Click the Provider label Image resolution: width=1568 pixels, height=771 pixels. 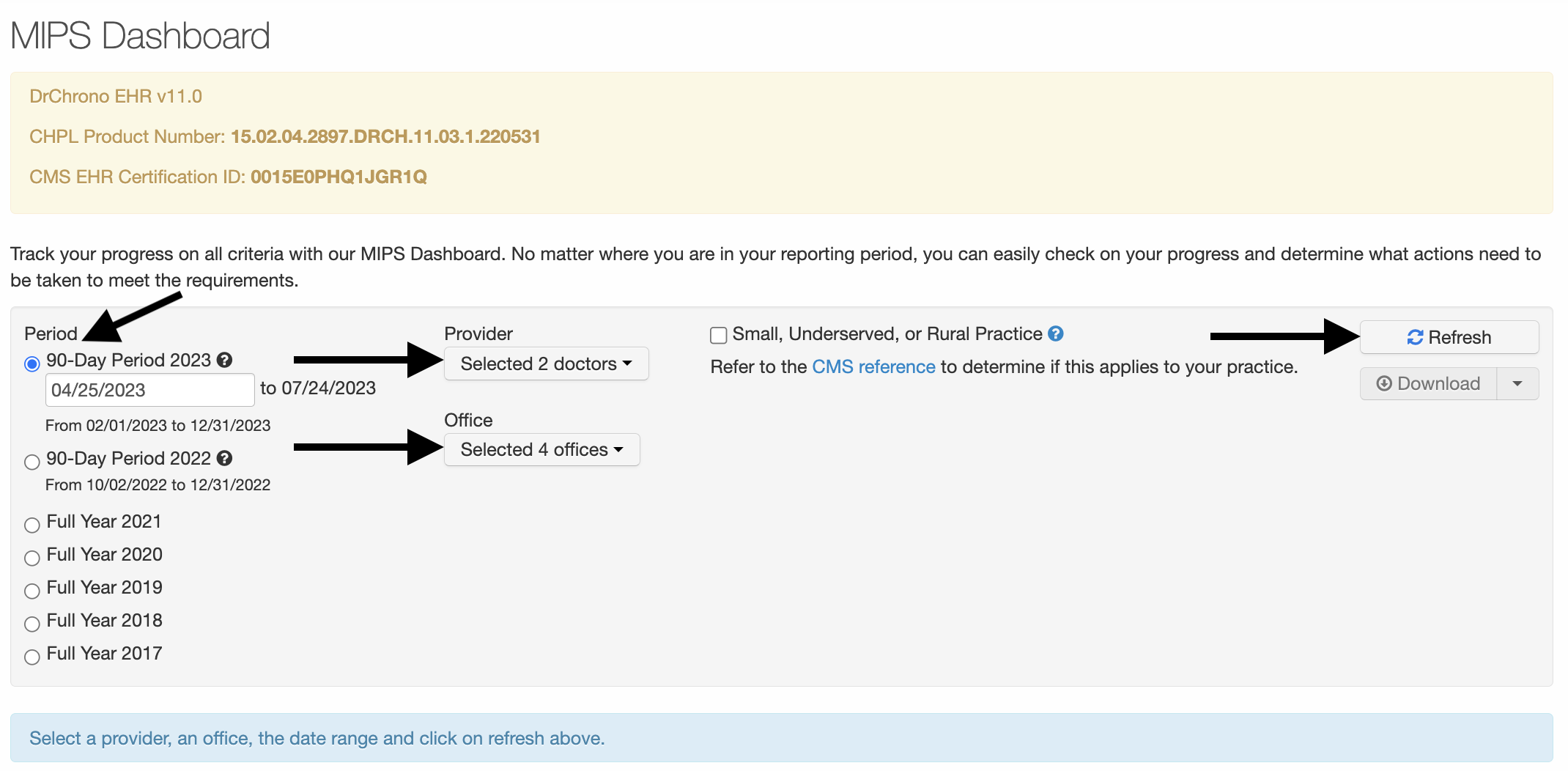pyautogui.click(x=478, y=333)
